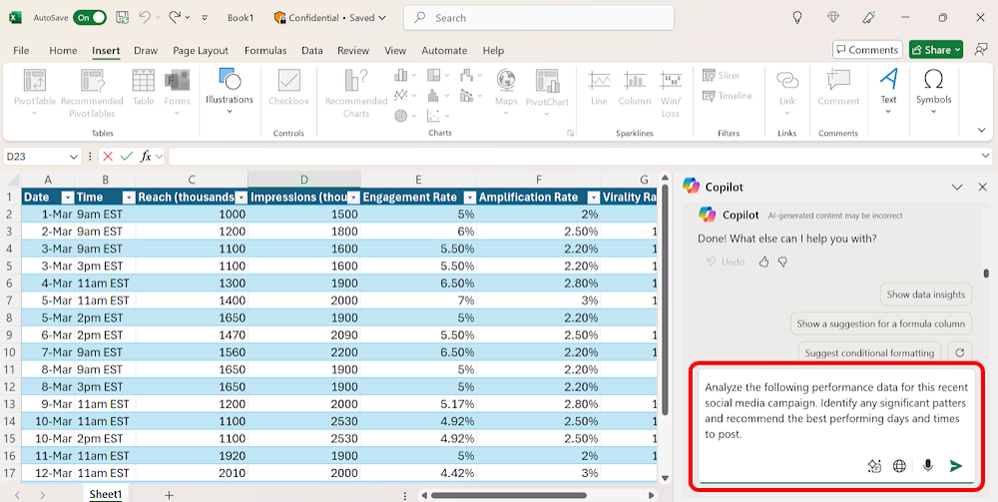
Task: Click the globe icon in Copilot prompt
Action: [x=899, y=466]
